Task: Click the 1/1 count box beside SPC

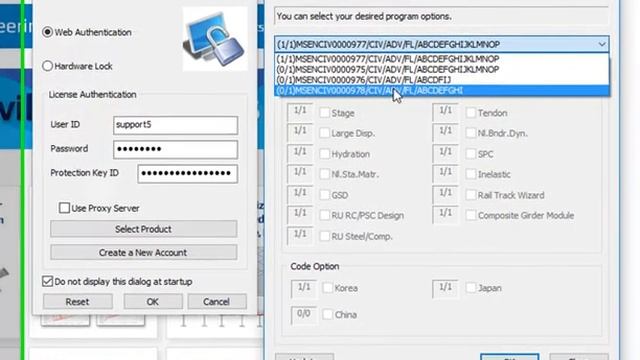Action: pyautogui.click(x=445, y=153)
